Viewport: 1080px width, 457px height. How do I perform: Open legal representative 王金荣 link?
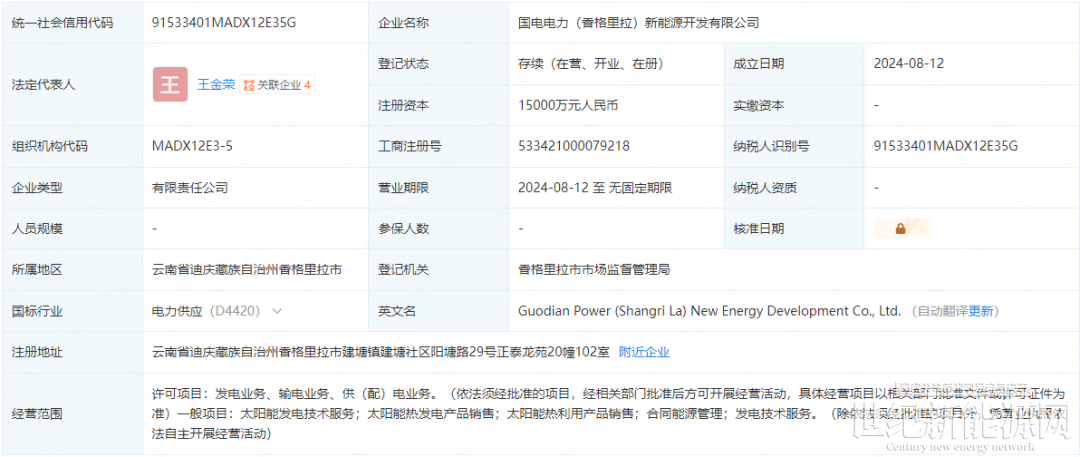tap(216, 85)
